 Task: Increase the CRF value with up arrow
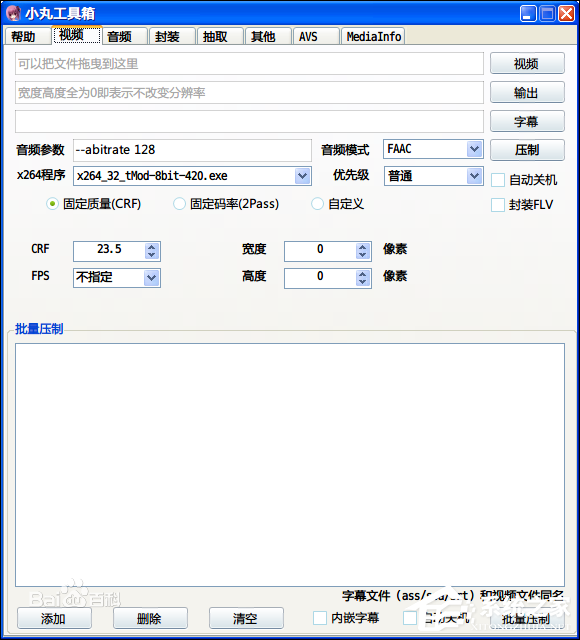click(152, 247)
